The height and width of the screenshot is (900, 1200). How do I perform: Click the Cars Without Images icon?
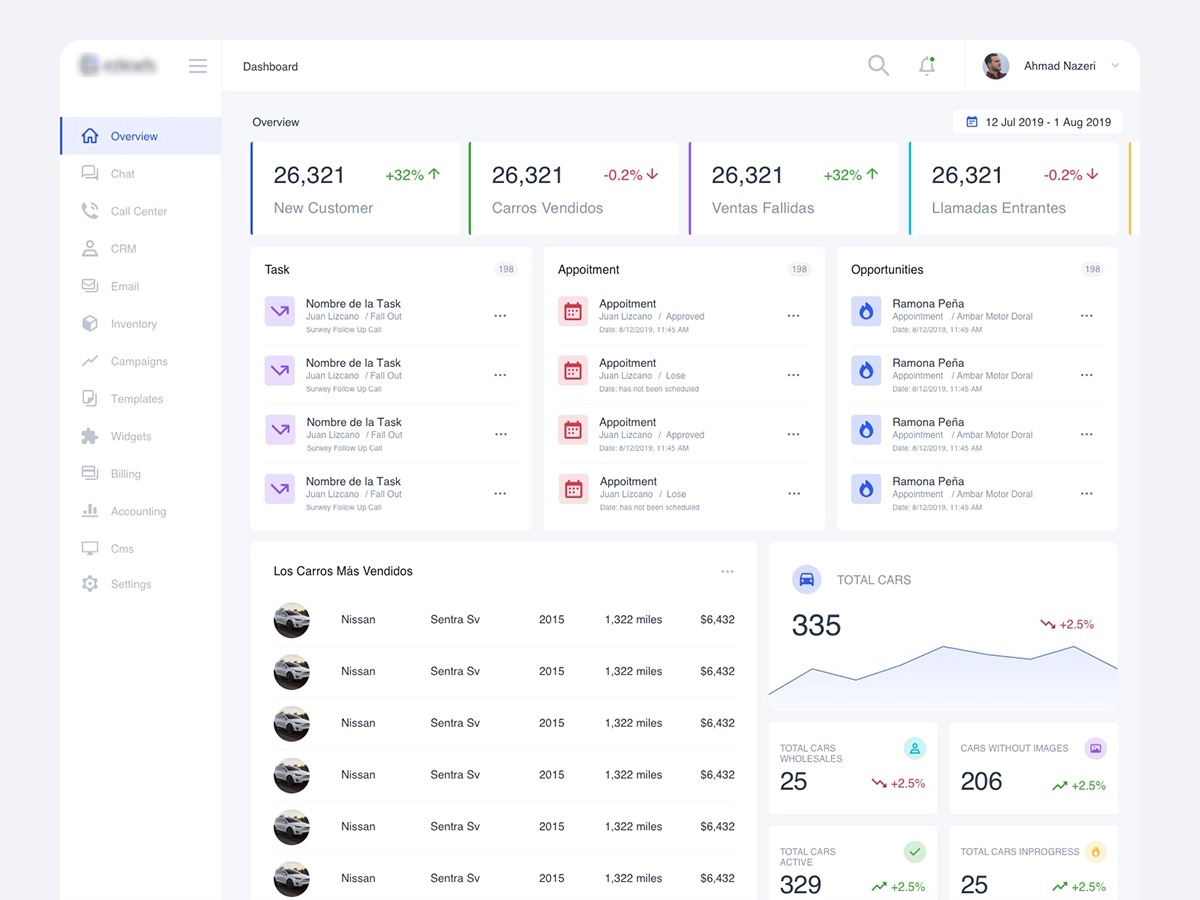[1095, 748]
